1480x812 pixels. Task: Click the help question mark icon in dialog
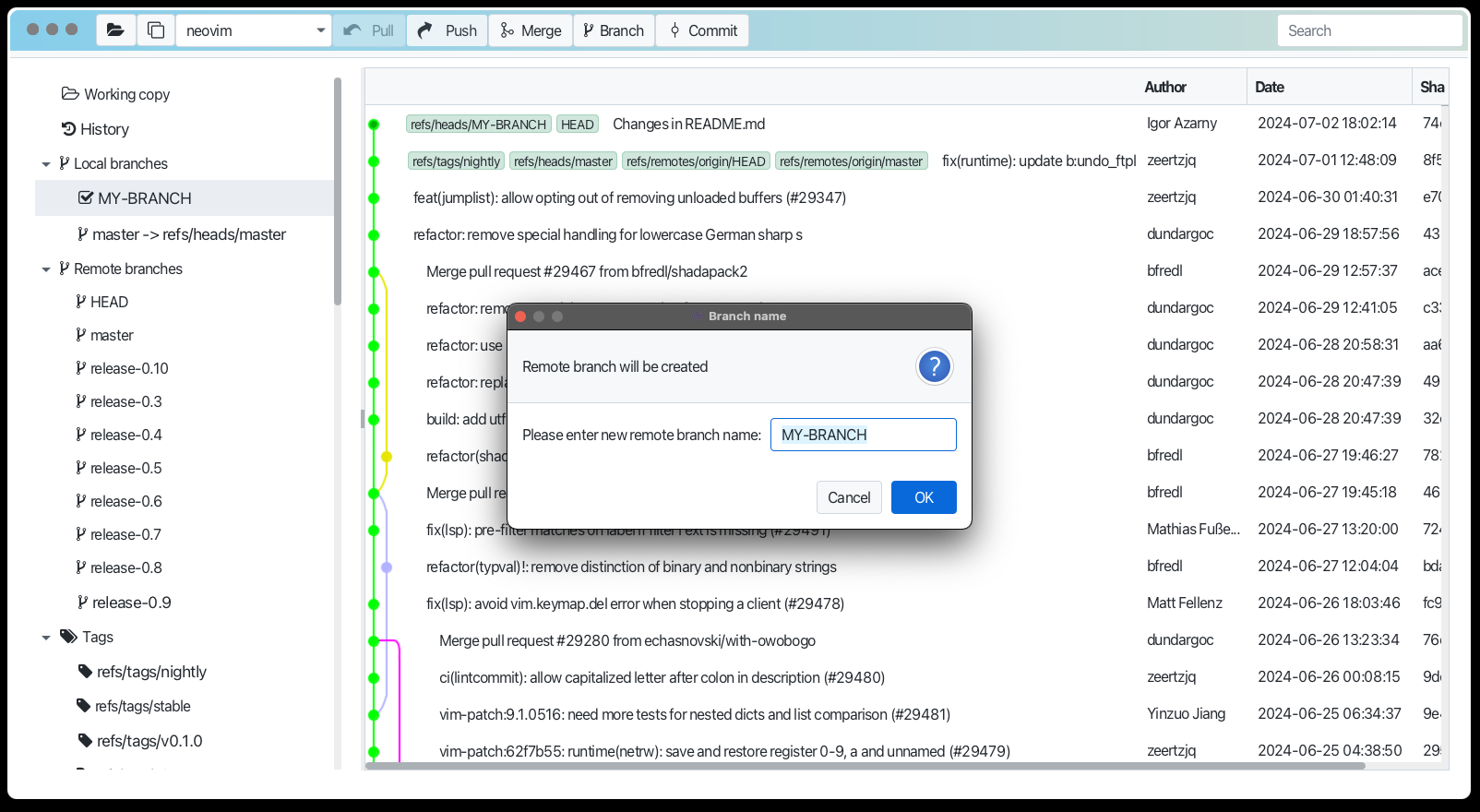[x=934, y=366]
